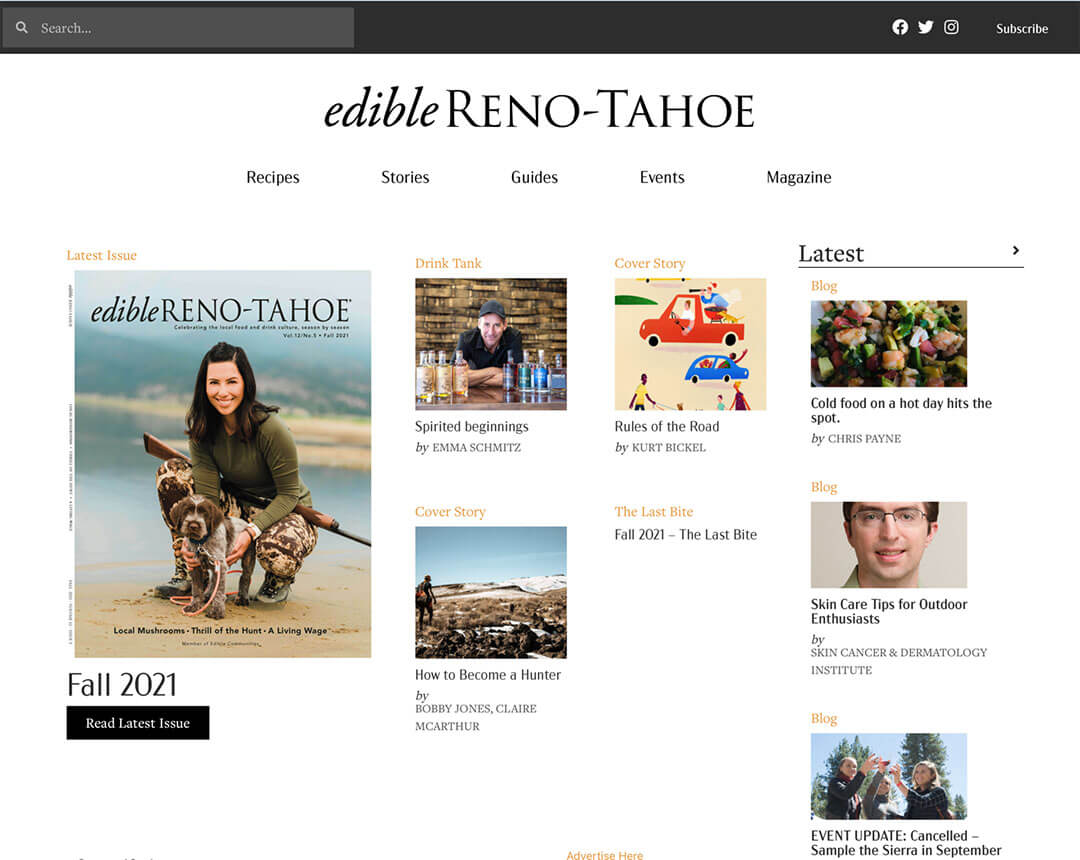Open the Instagram icon link
Image resolution: width=1080 pixels, height=860 pixels.
pos(952,28)
